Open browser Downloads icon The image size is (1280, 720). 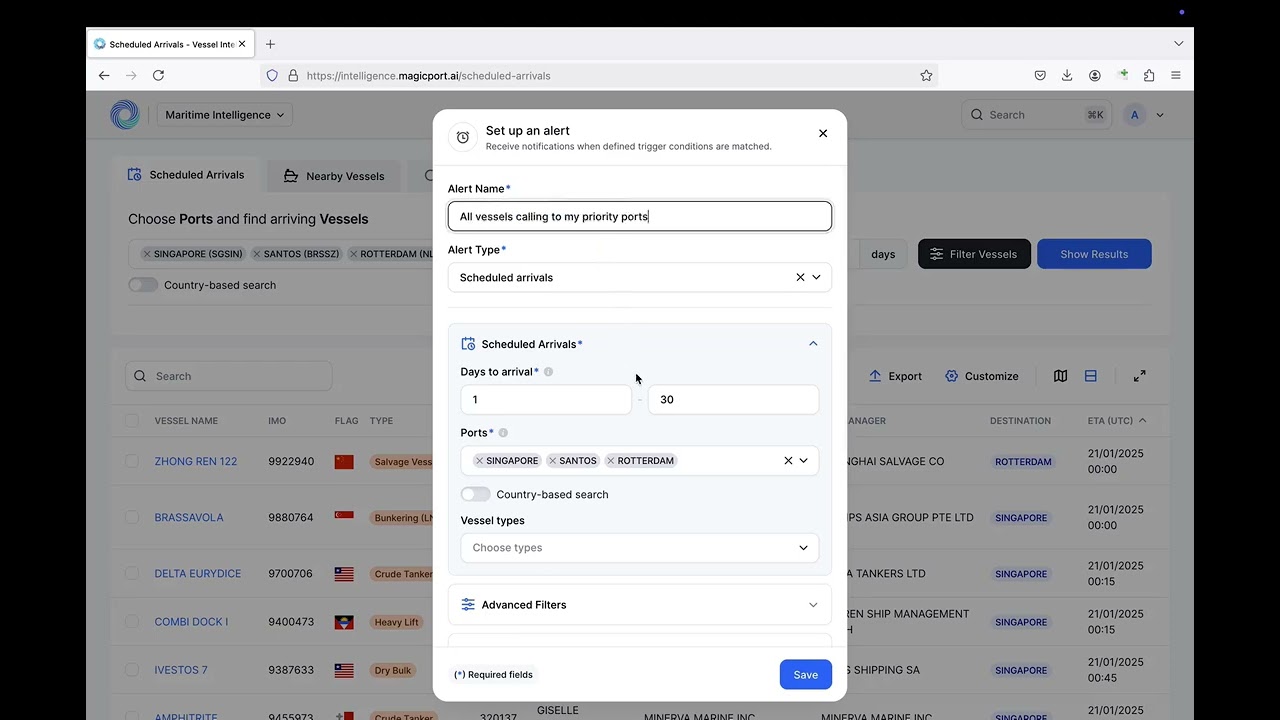pyautogui.click(x=1067, y=75)
